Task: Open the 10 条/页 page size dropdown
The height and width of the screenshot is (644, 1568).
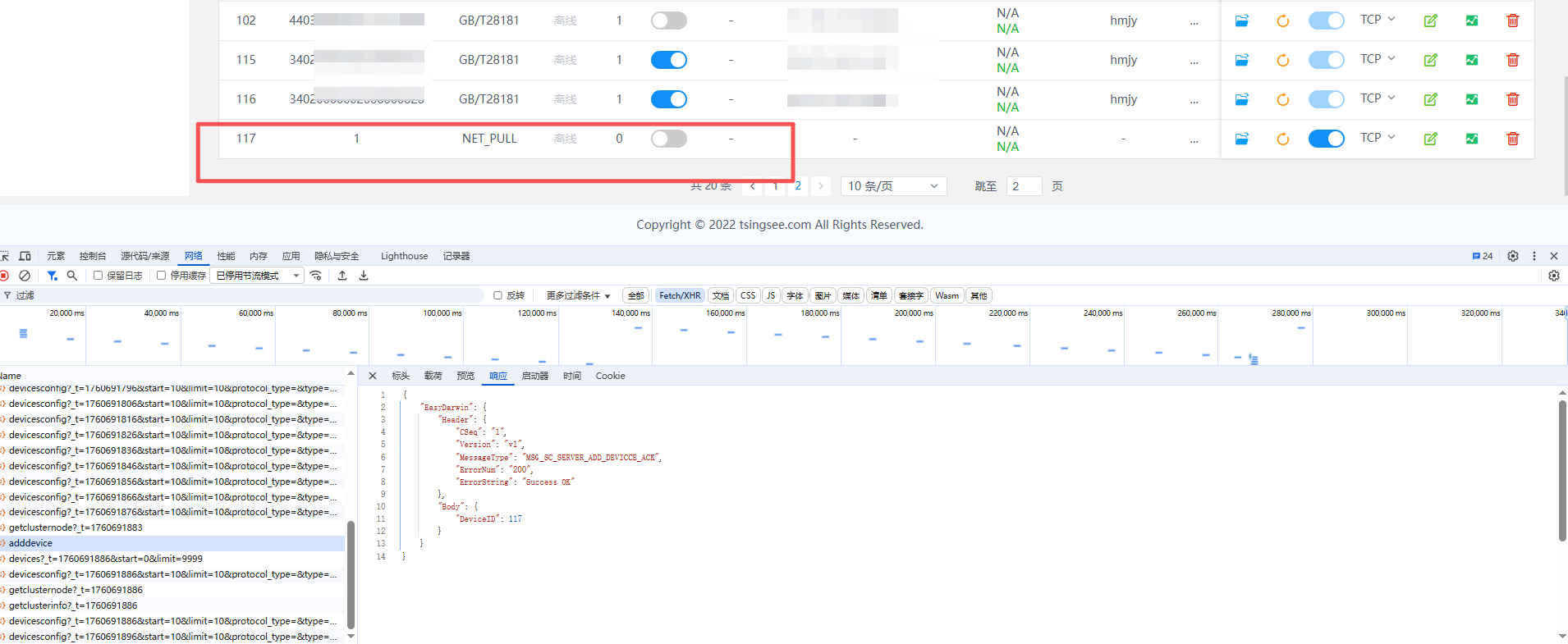Action: [893, 186]
